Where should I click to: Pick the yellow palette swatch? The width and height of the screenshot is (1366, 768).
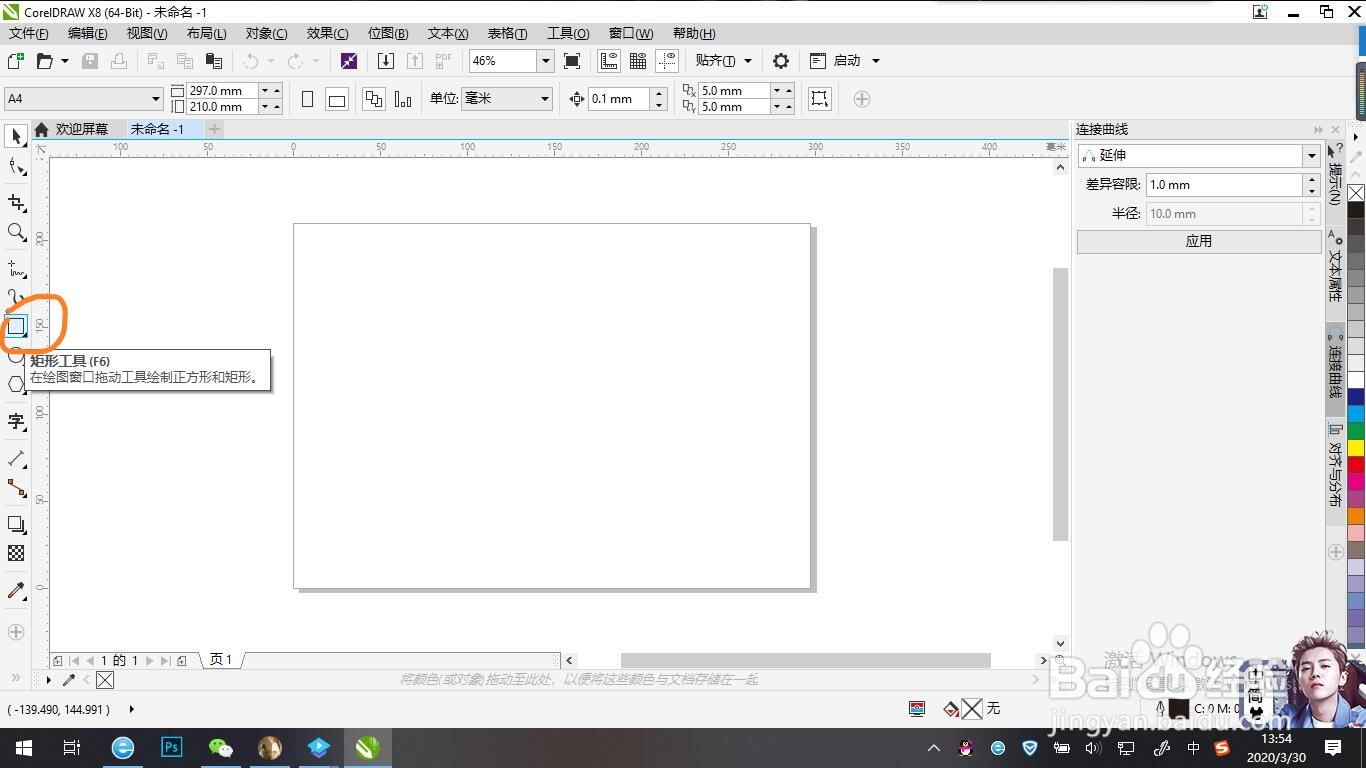point(1356,448)
